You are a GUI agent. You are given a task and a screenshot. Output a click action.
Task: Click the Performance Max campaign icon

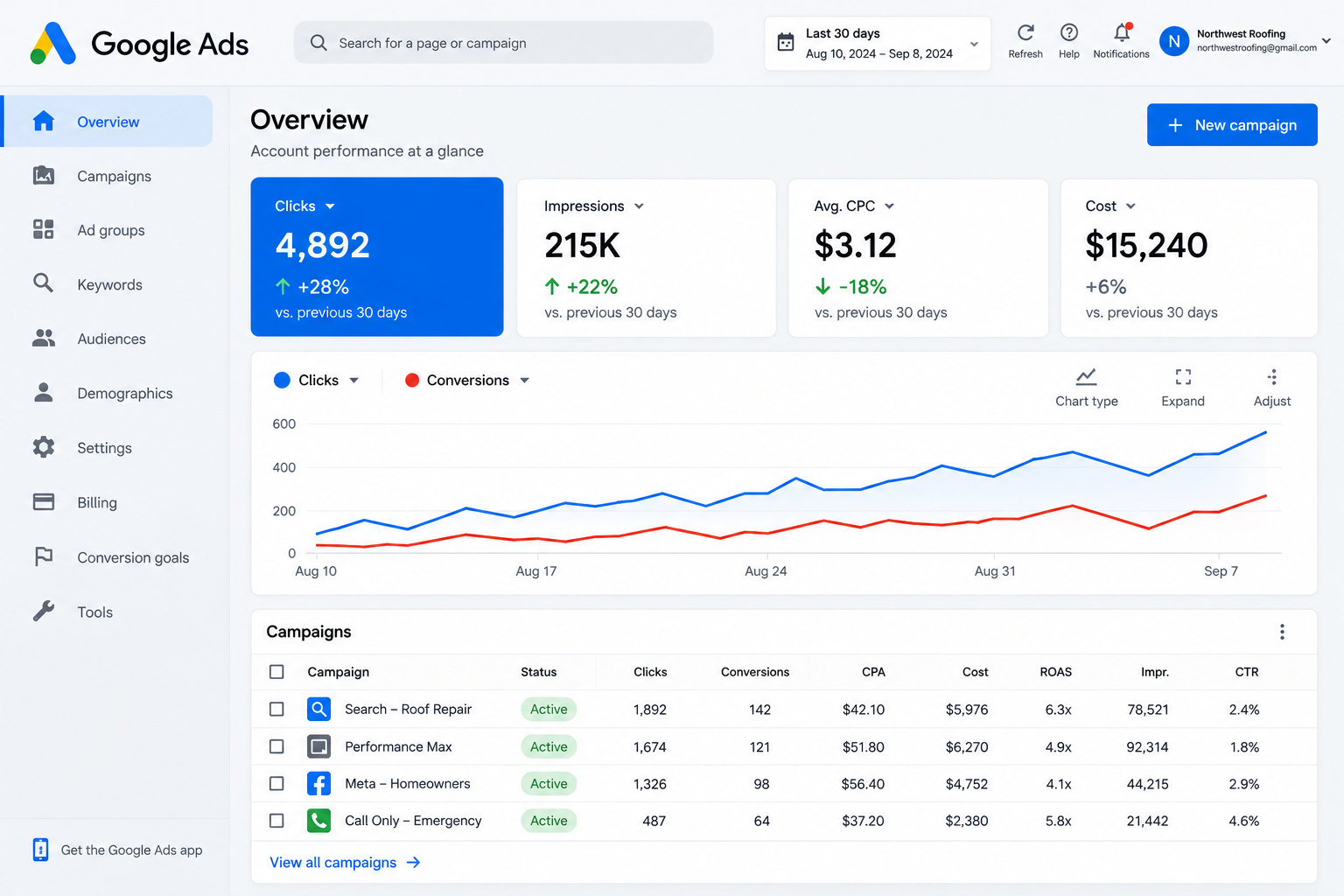tap(319, 746)
